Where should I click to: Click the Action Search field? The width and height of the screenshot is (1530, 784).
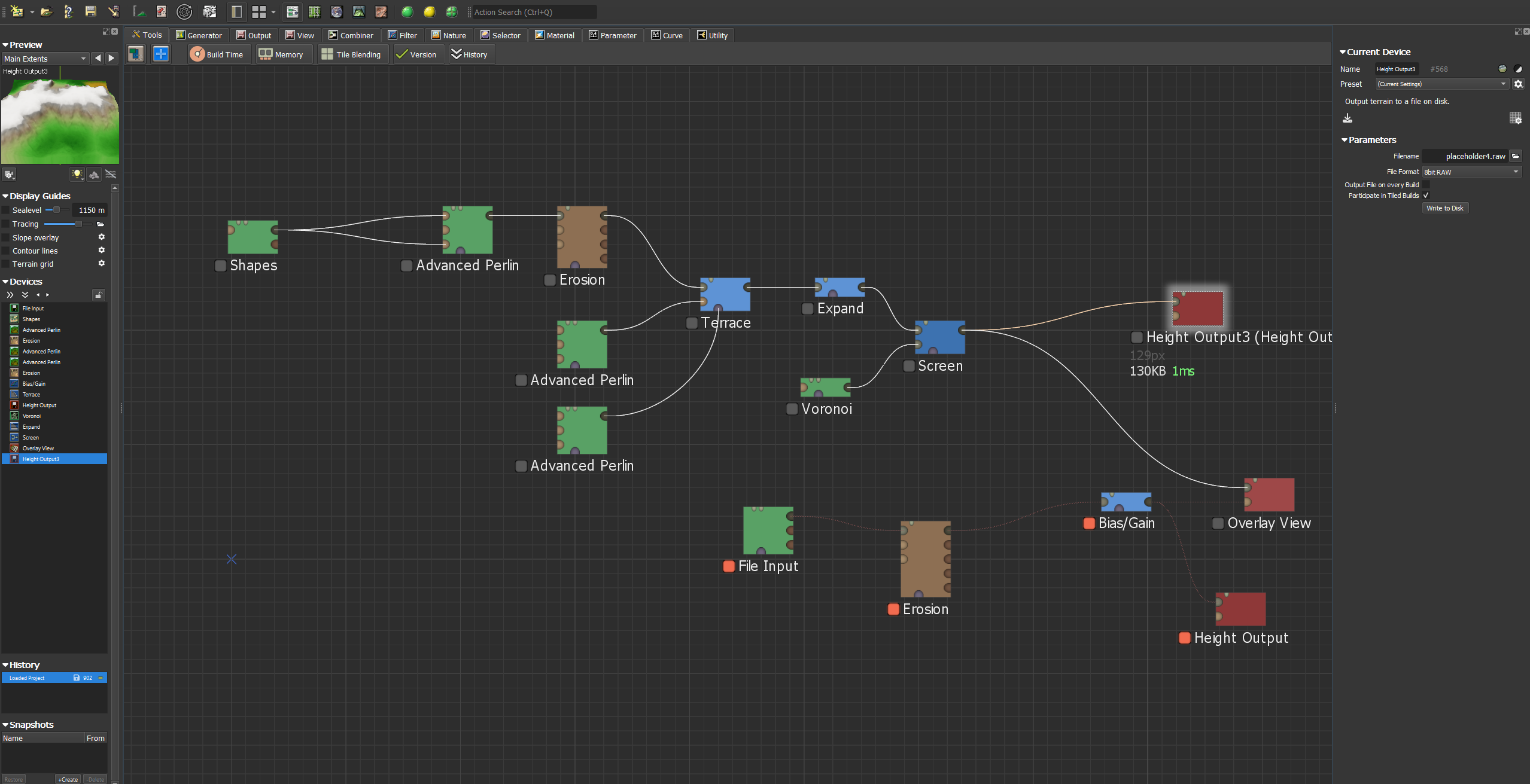click(x=534, y=12)
